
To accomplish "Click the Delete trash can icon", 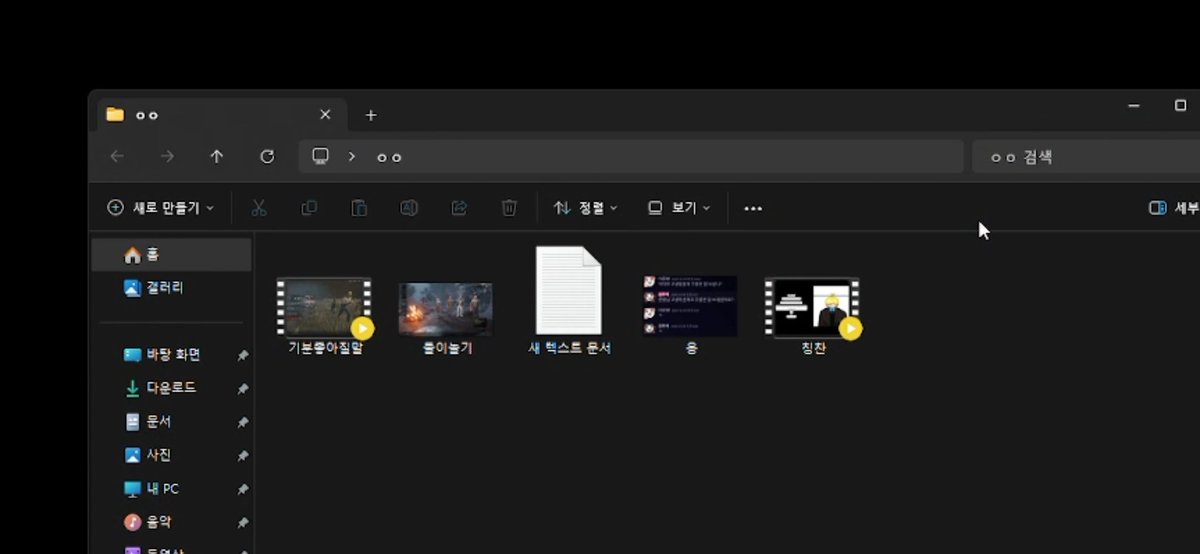I will click(509, 208).
